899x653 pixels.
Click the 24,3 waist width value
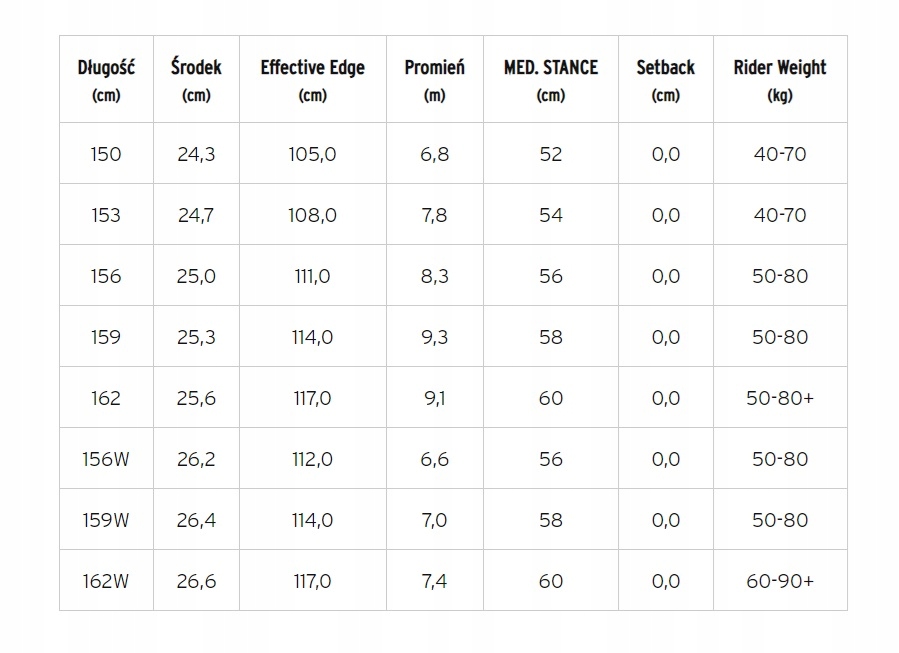(196, 154)
